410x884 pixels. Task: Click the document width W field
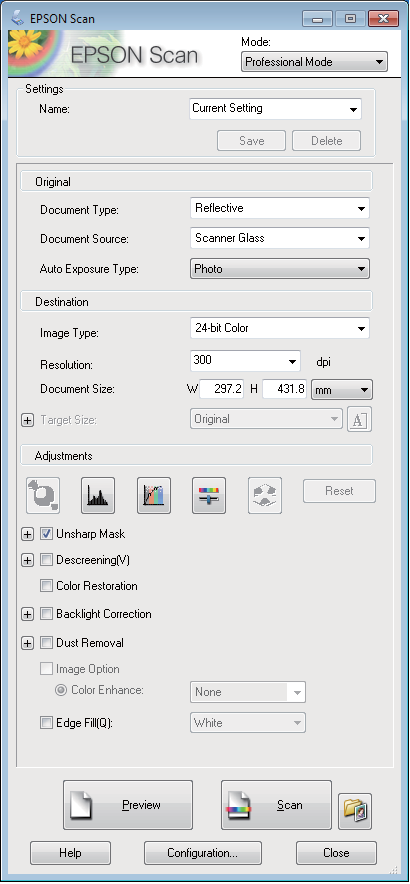(221, 389)
